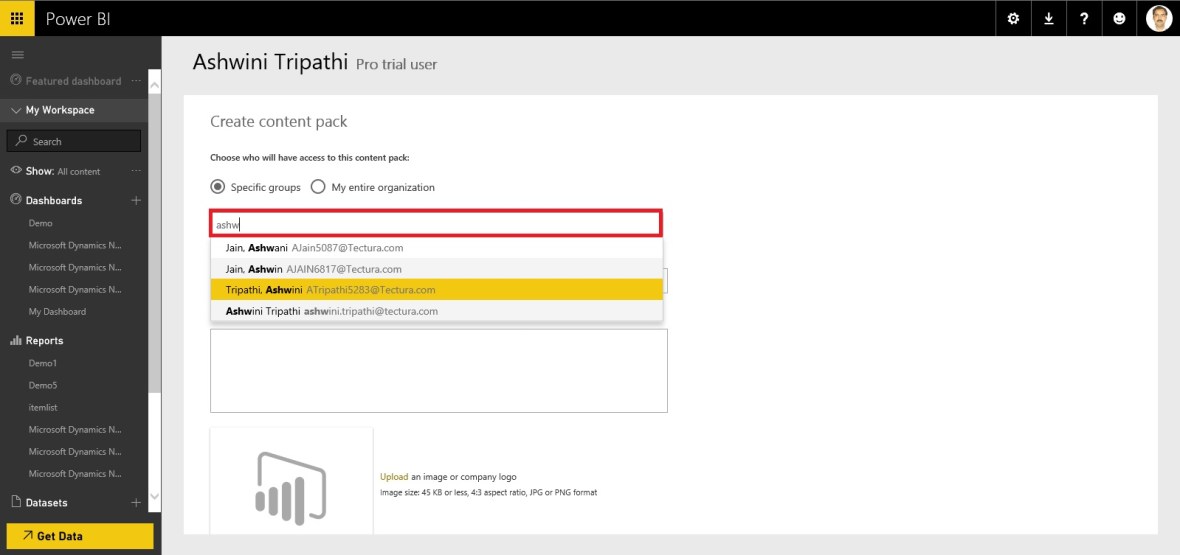Open the settings gear icon

pyautogui.click(x=1013, y=18)
